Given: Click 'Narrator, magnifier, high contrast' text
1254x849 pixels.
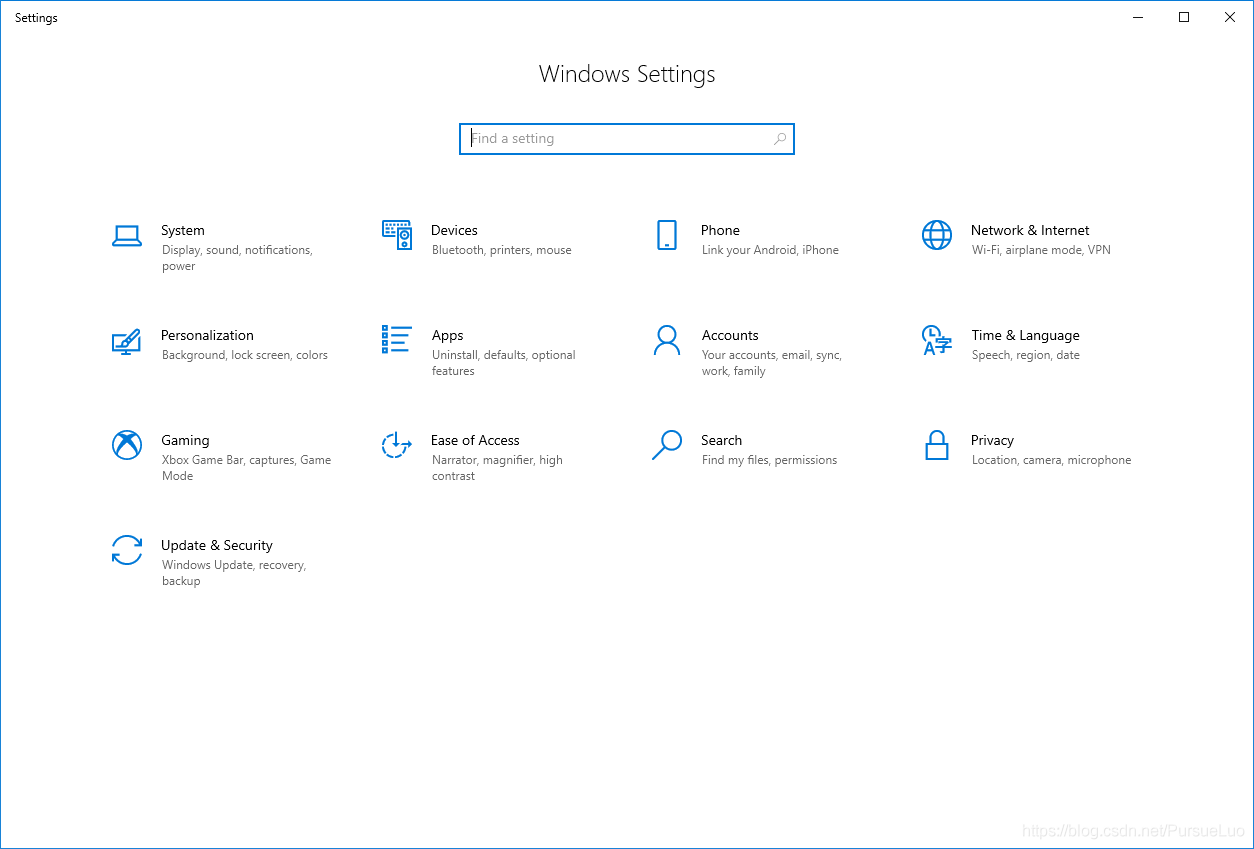Looking at the screenshot, I should pyautogui.click(x=497, y=468).
